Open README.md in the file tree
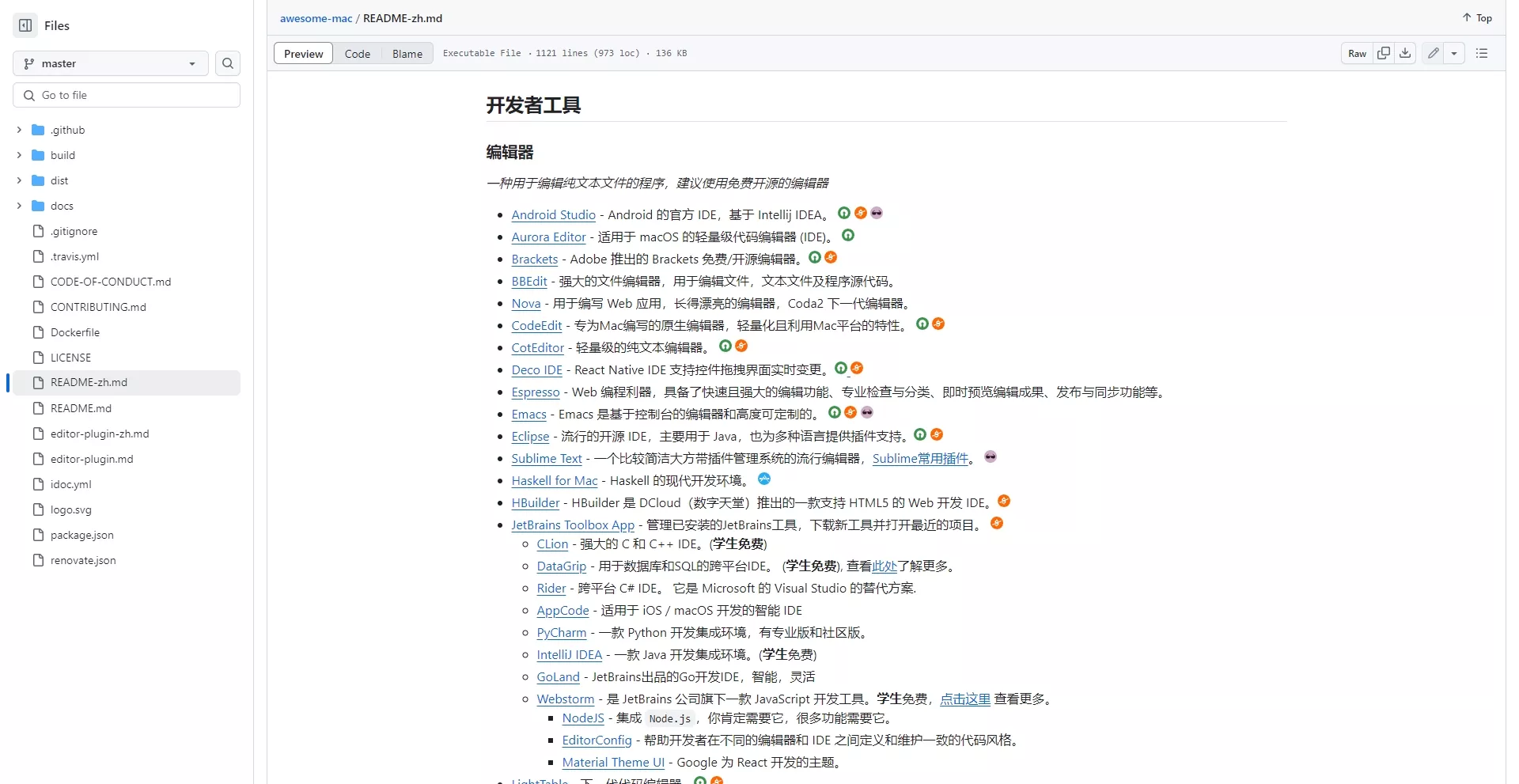1519x784 pixels. (x=81, y=408)
